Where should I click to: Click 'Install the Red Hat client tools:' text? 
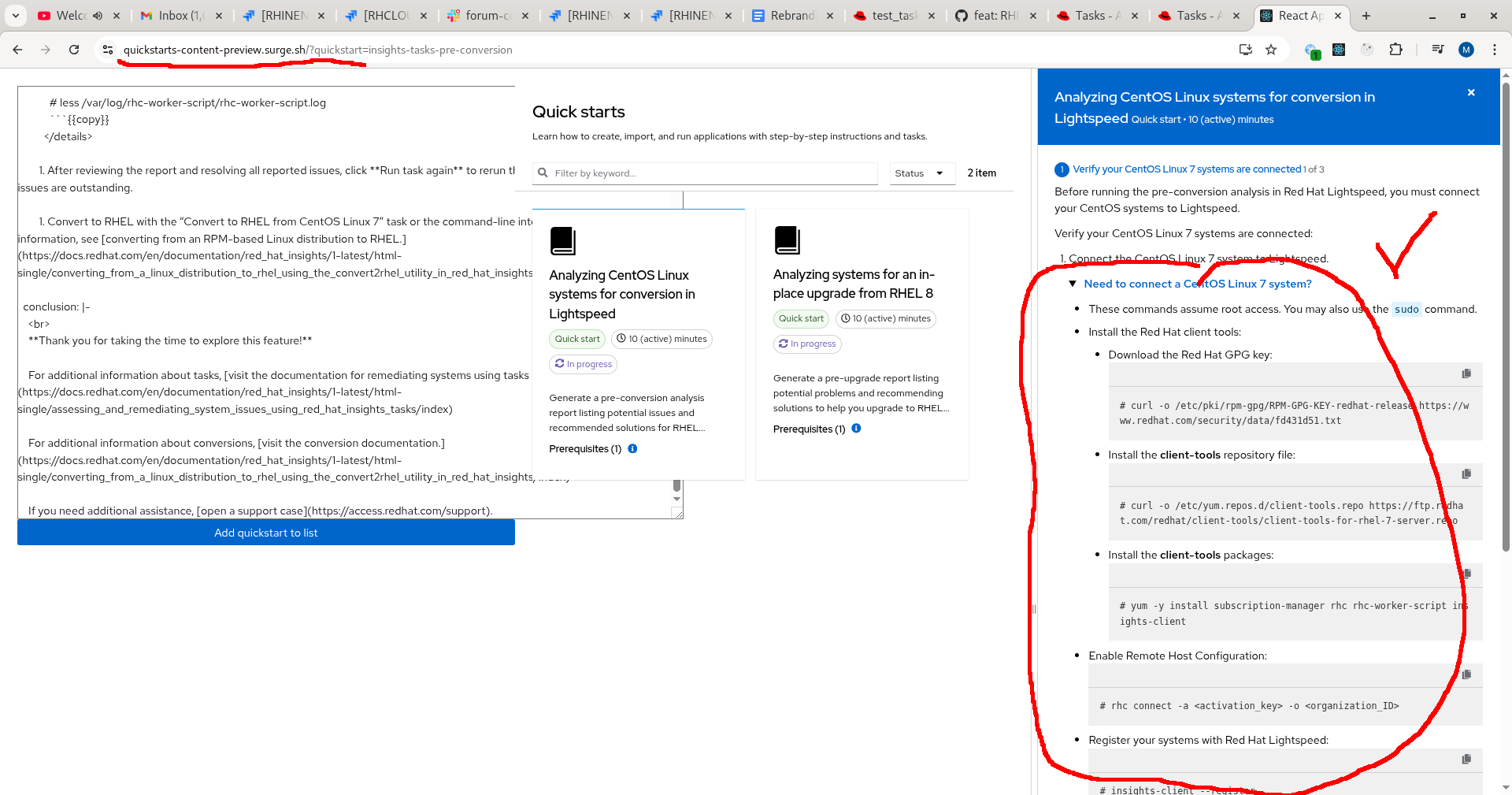1165,332
